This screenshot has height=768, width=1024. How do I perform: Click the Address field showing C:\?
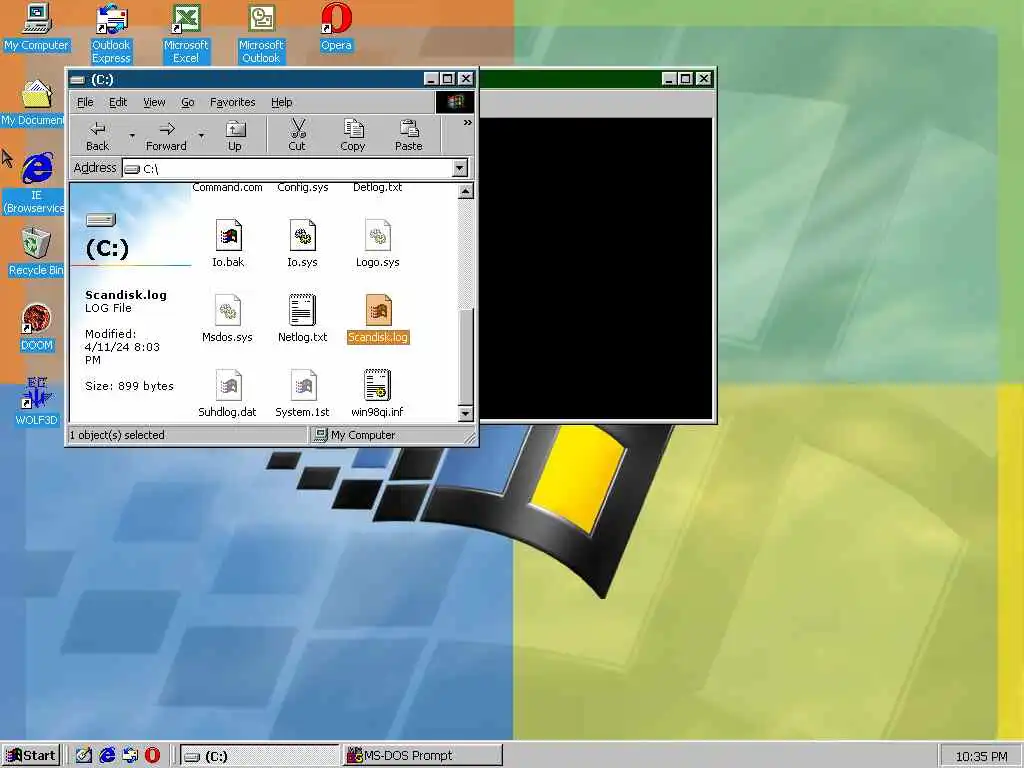[287, 168]
